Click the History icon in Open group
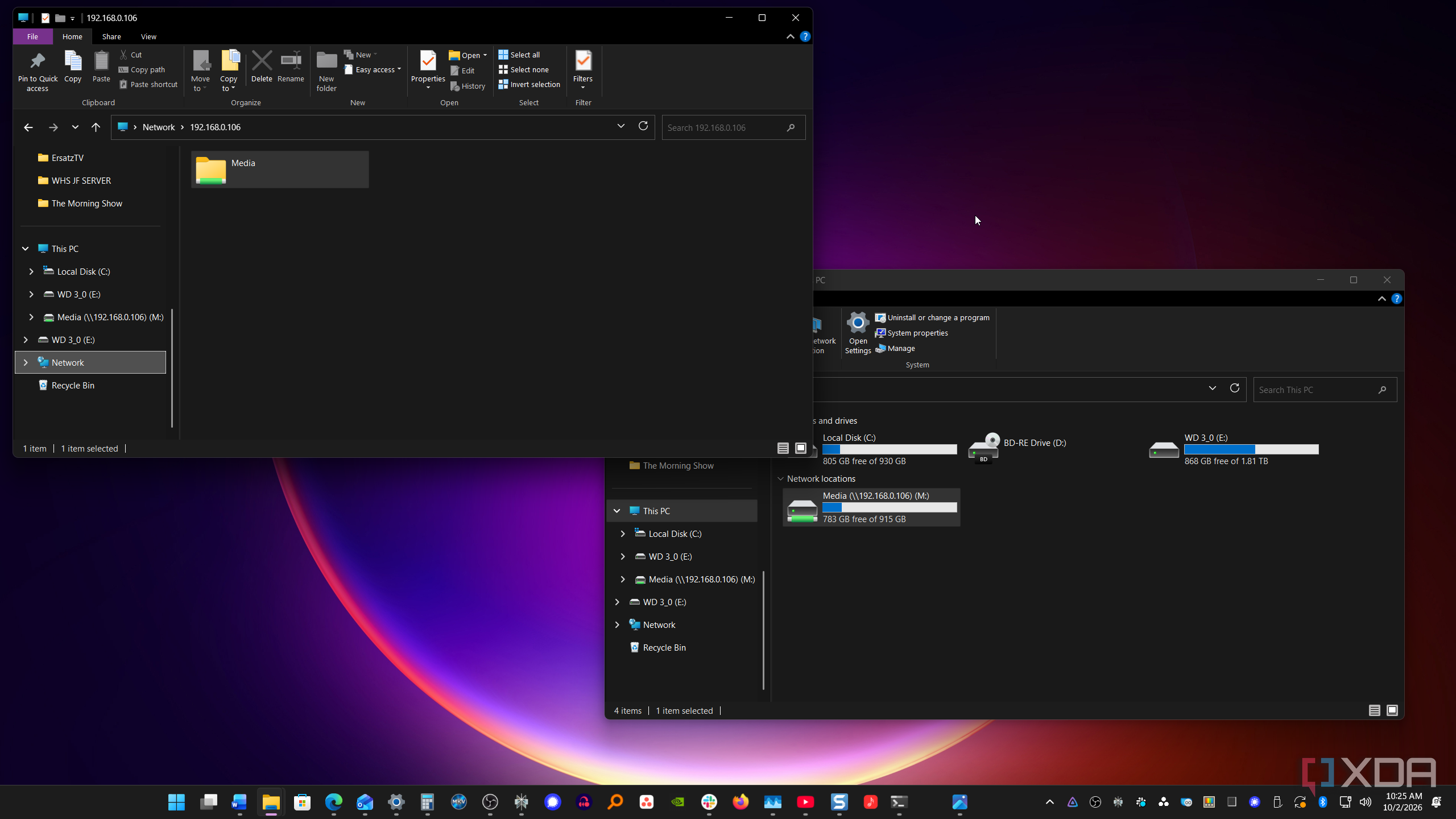The image size is (1456, 819). coord(455,86)
